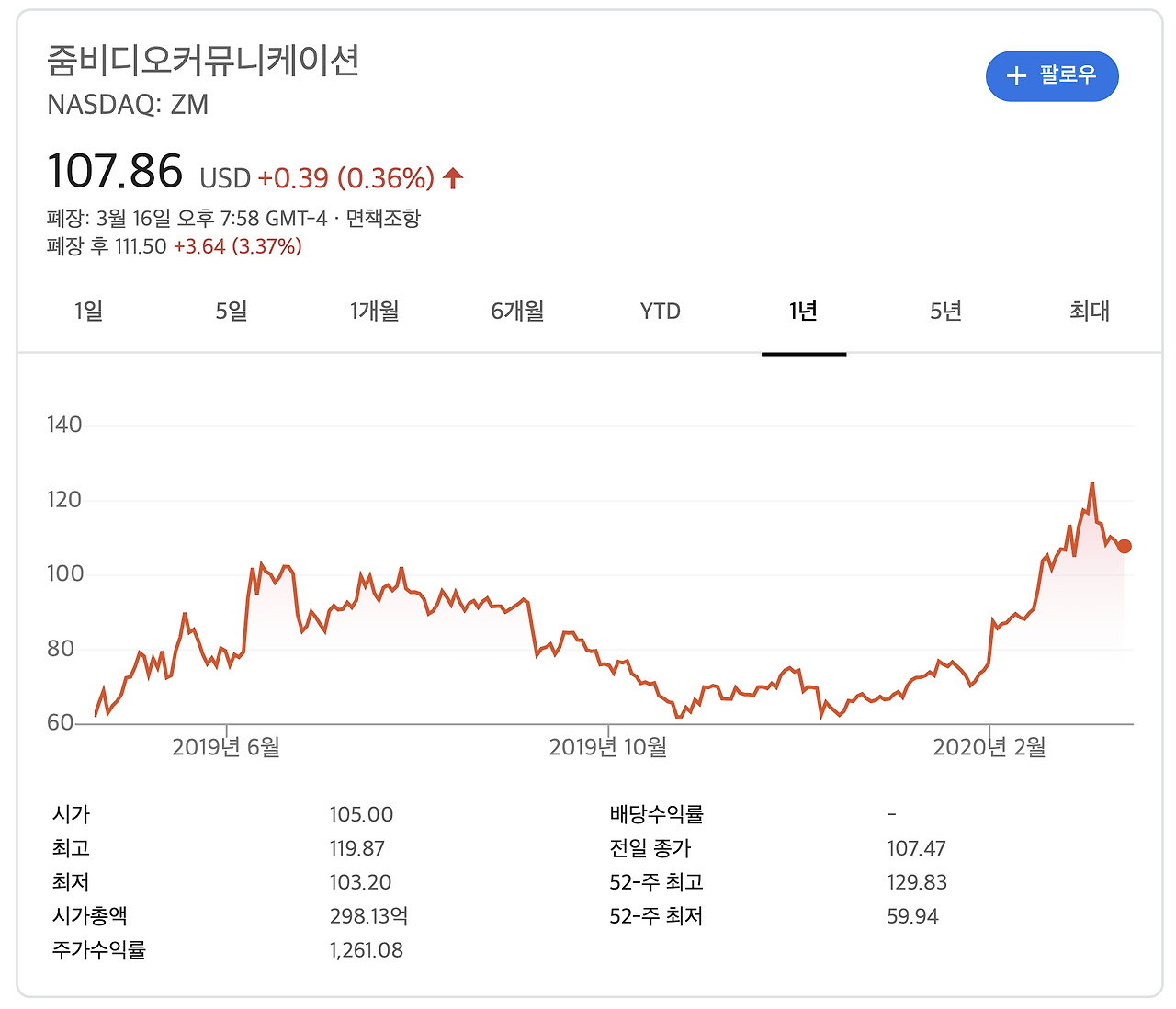Click the red up-arrow price change icon

point(453,177)
